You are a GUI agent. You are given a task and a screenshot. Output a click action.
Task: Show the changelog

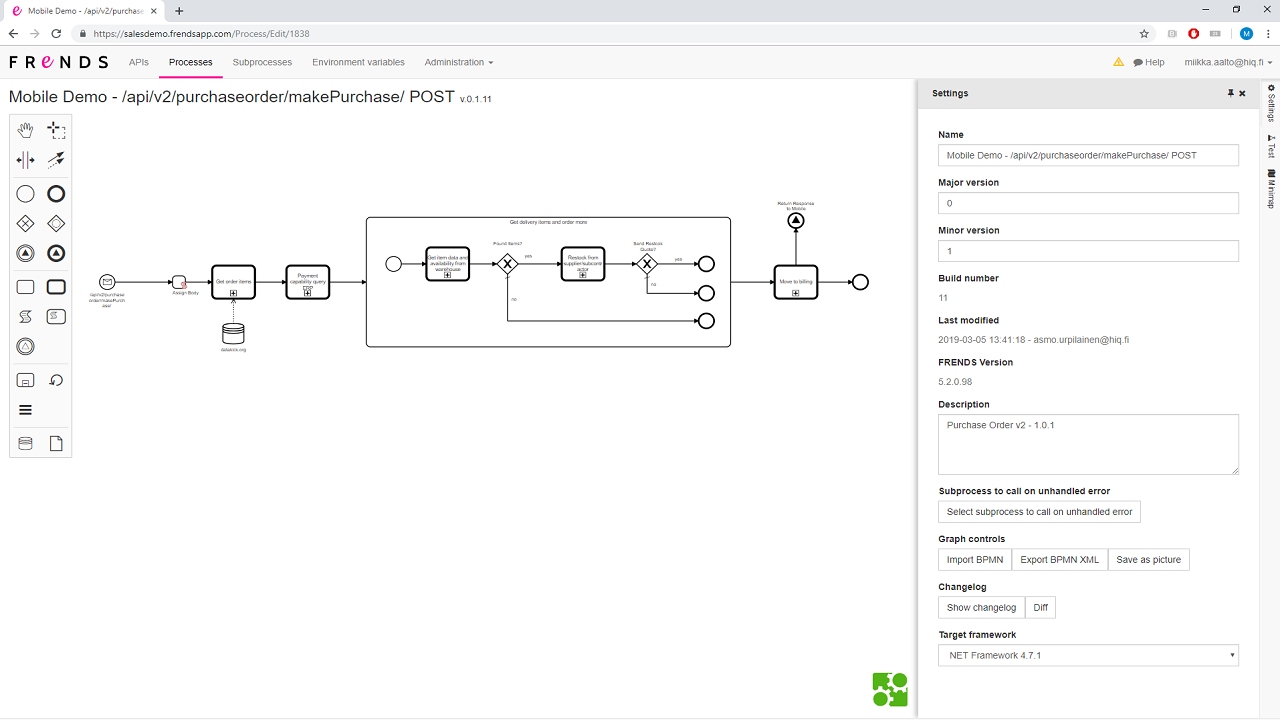pyautogui.click(x=981, y=608)
